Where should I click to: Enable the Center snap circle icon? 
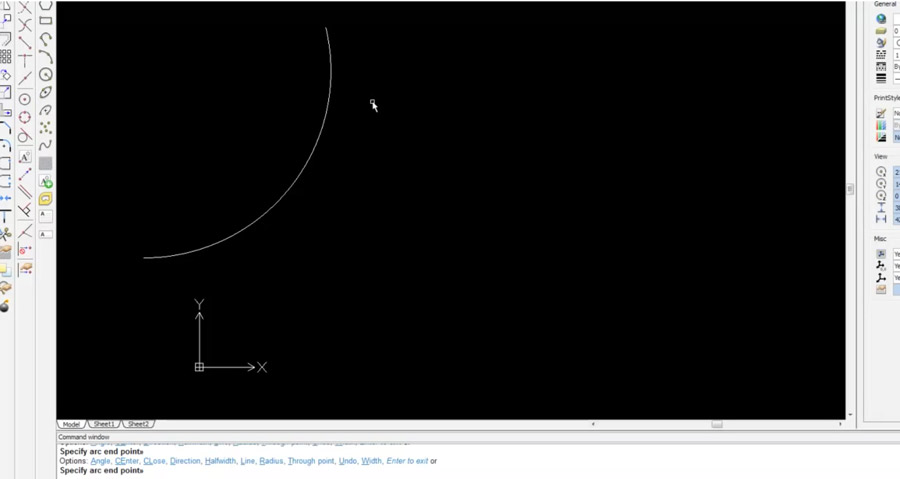[x=25, y=99]
